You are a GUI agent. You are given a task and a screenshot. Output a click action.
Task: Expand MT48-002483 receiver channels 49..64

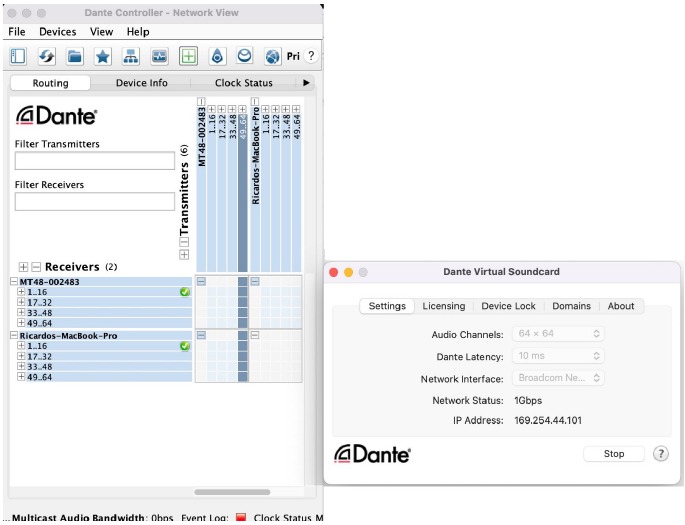click(x=21, y=323)
